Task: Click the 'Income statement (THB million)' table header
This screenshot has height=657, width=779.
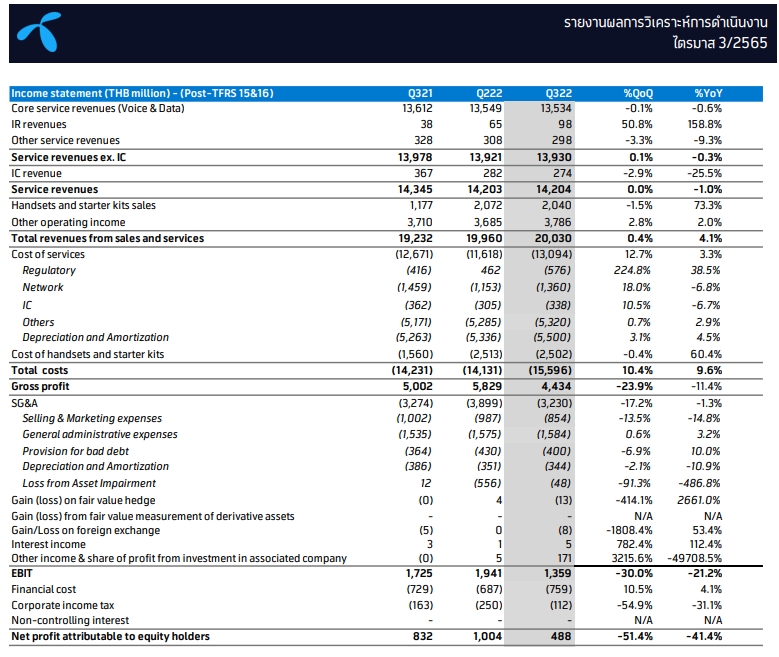Action: pos(142,93)
